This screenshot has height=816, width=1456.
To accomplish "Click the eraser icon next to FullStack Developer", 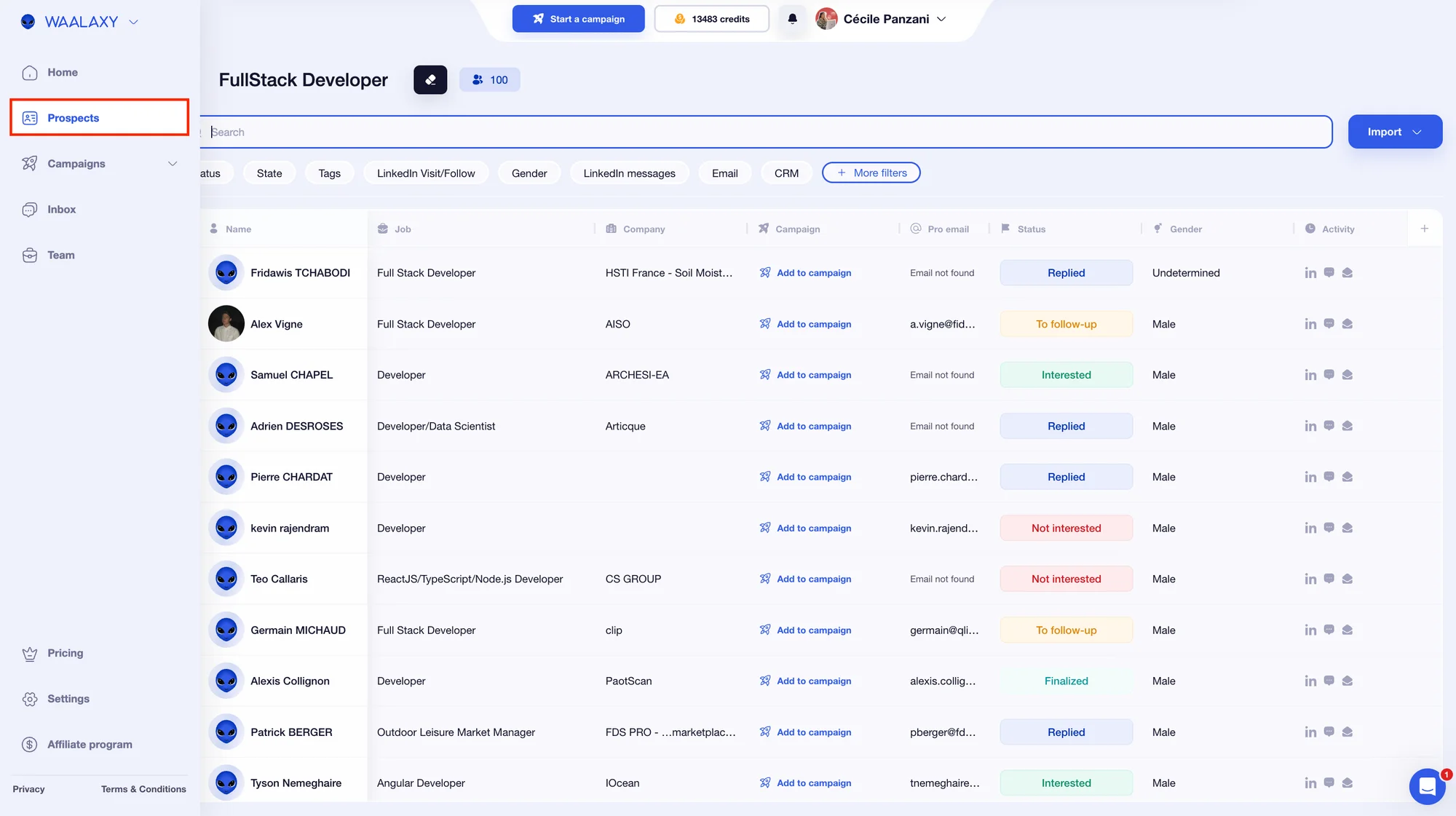I will point(430,80).
